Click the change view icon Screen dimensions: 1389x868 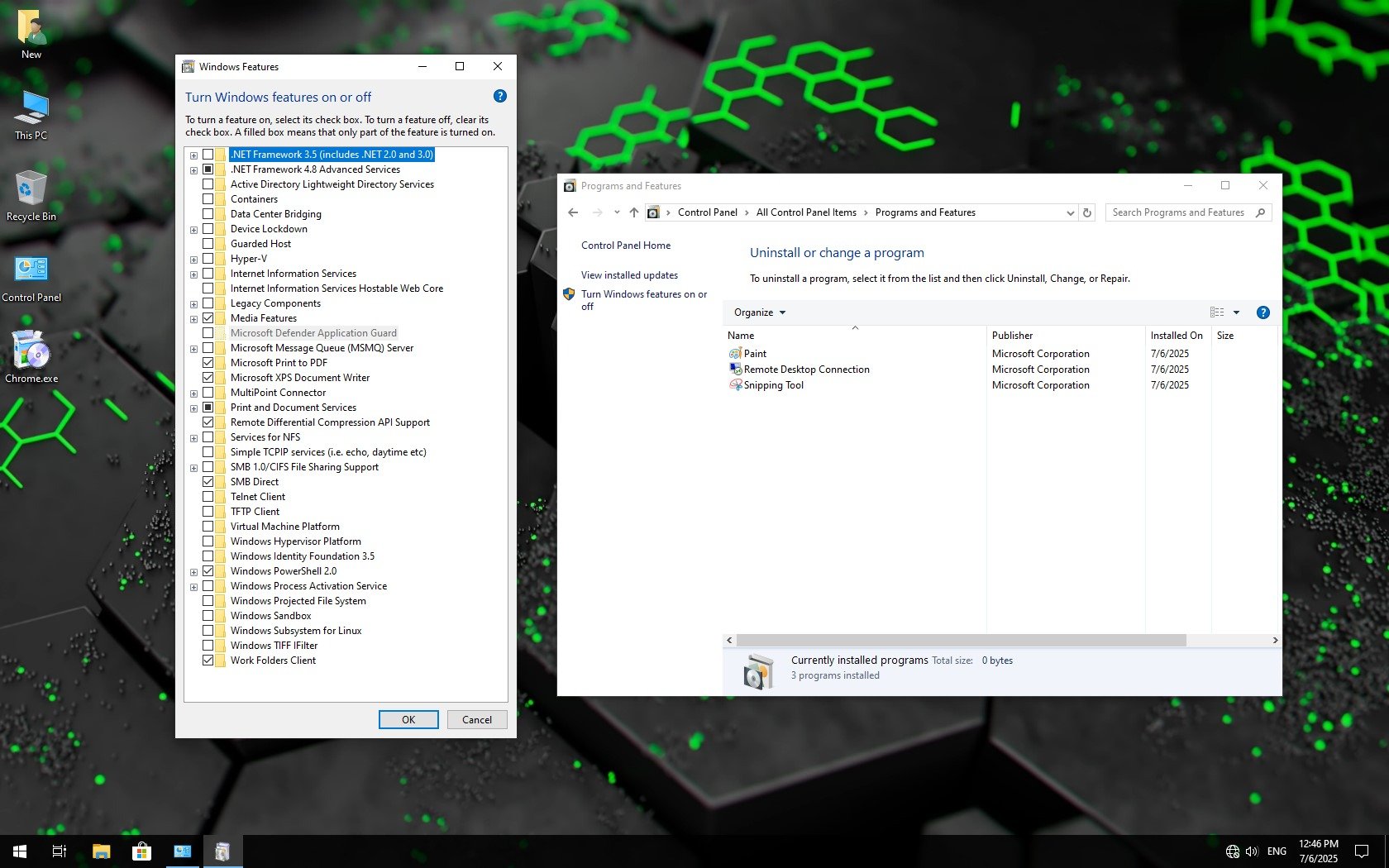1217,312
